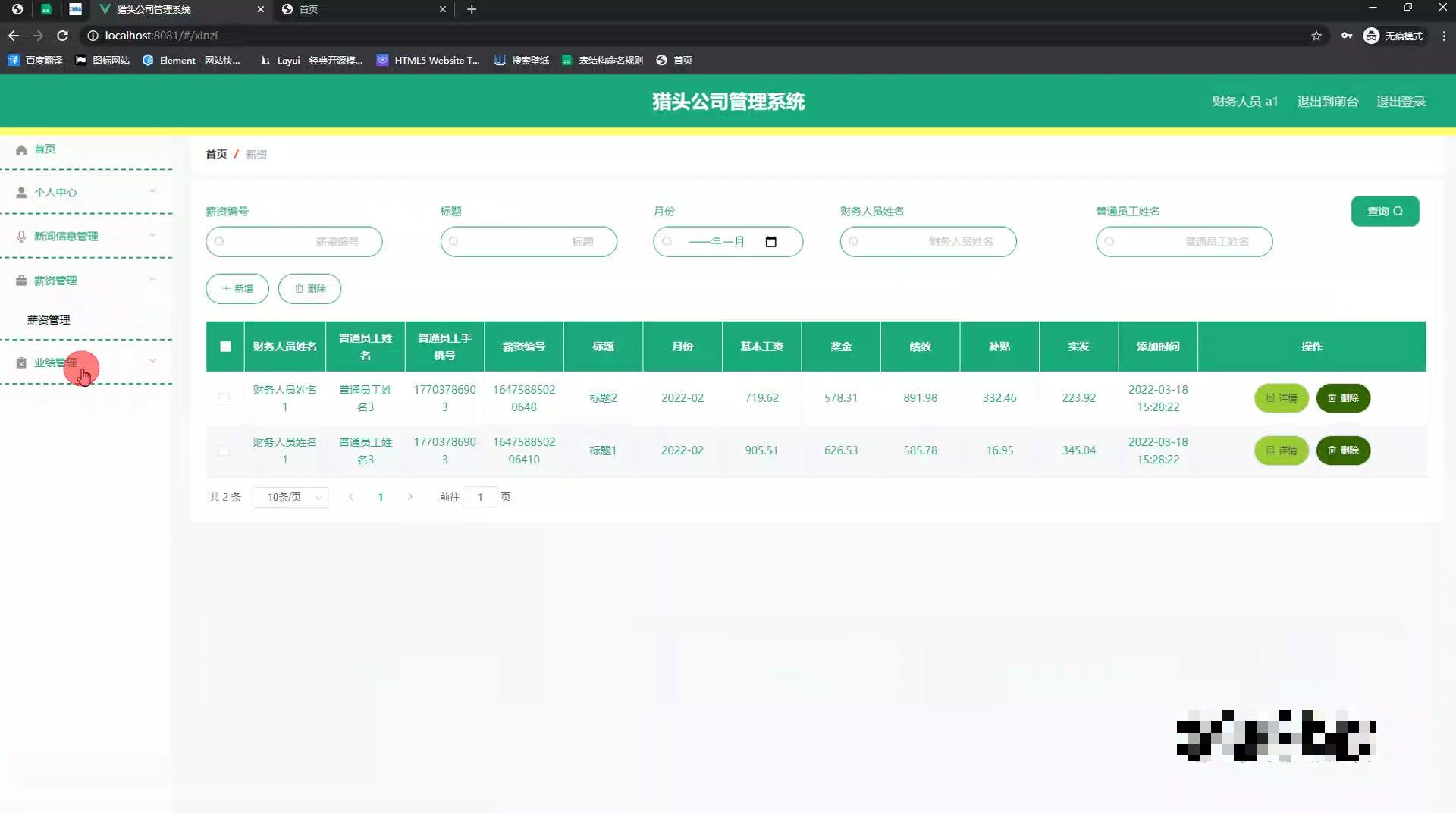Open the browser three-dot menu

point(1444,36)
